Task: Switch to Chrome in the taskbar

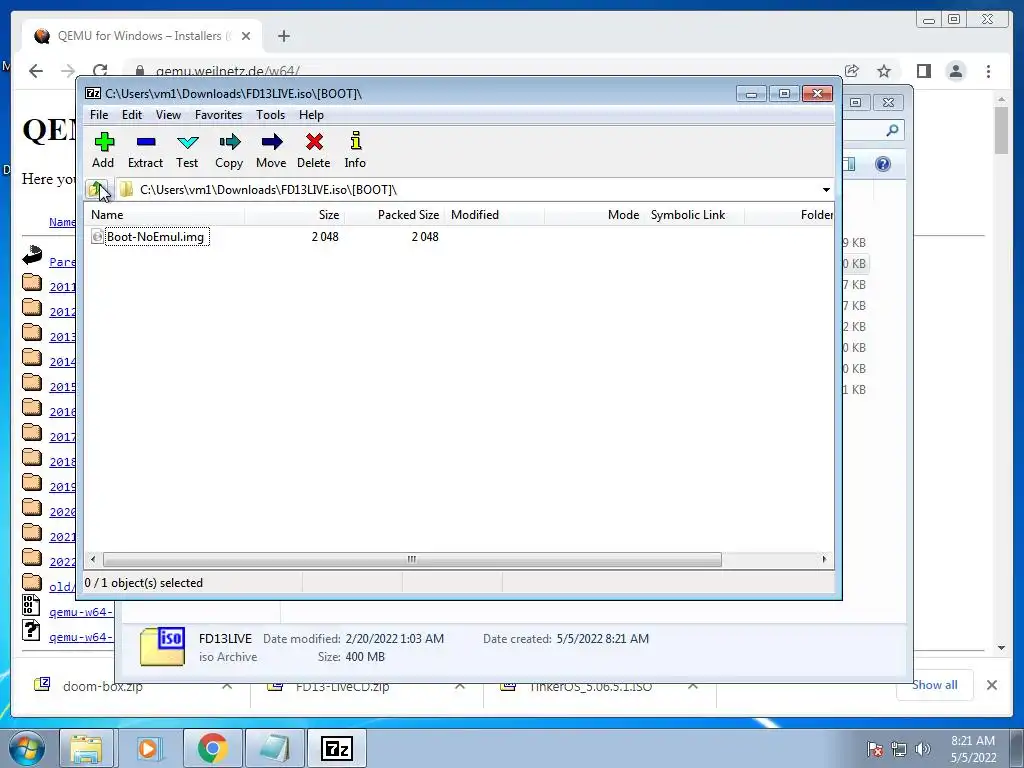Action: point(212,748)
